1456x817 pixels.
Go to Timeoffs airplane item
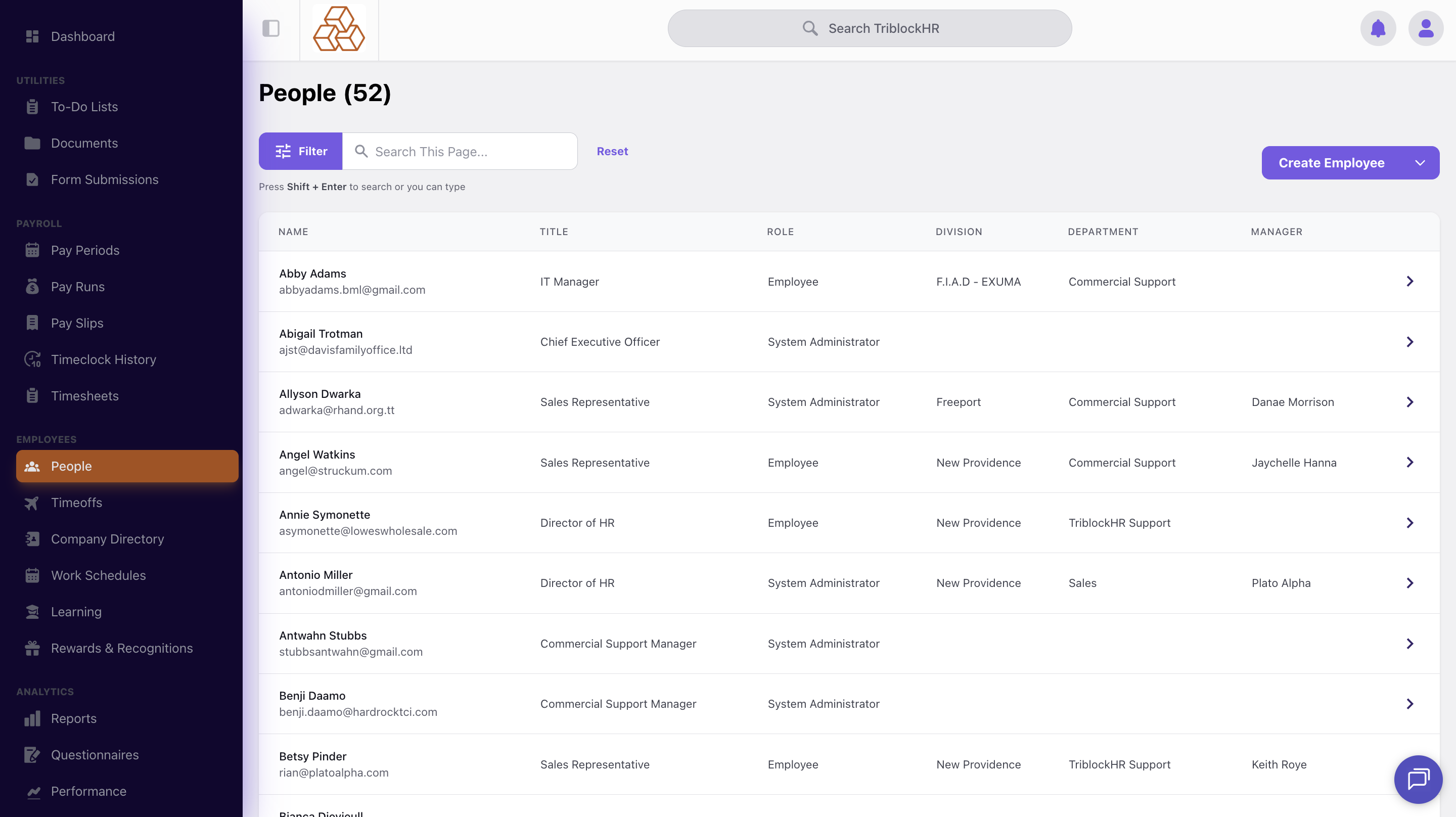click(x=76, y=503)
